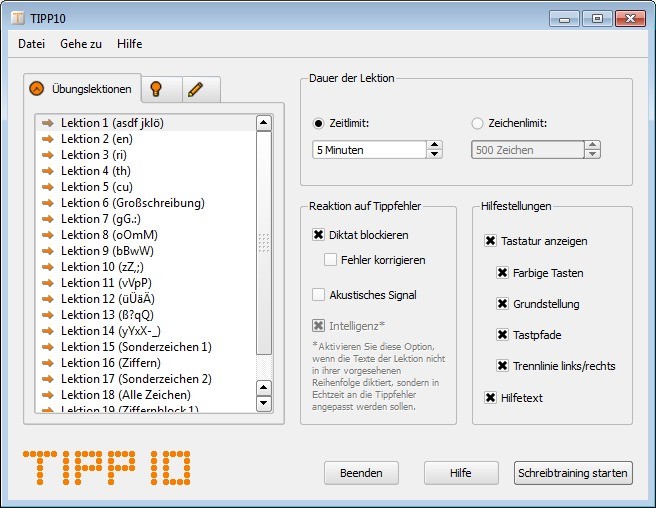The height and width of the screenshot is (508, 656).
Task: Click arrow icon beside Lektion 10
Action: point(48,267)
